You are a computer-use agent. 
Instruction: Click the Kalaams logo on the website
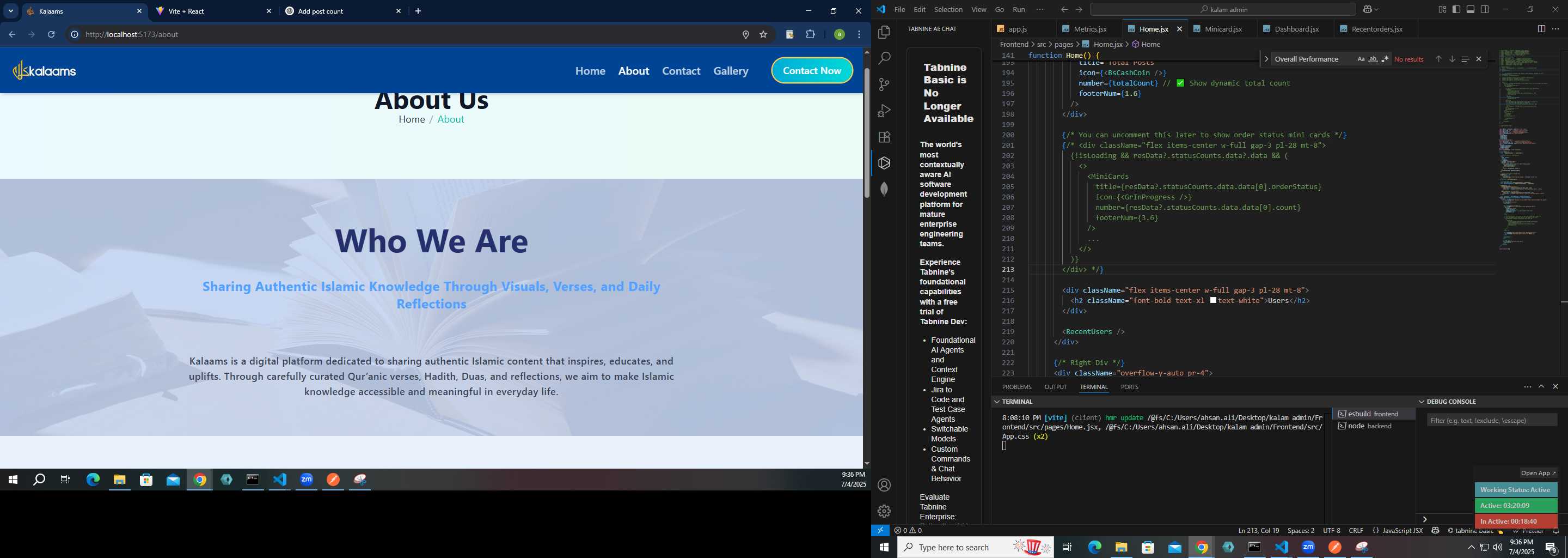tap(45, 71)
